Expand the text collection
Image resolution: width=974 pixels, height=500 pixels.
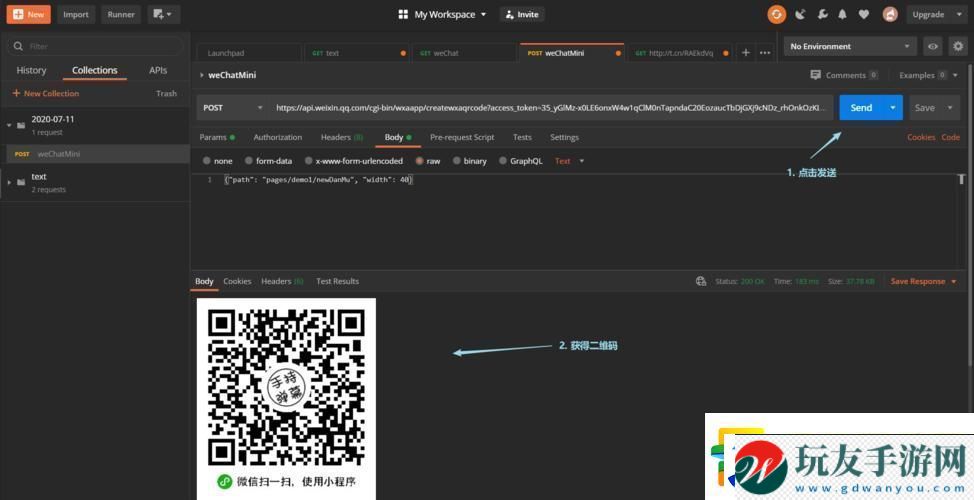[9, 182]
